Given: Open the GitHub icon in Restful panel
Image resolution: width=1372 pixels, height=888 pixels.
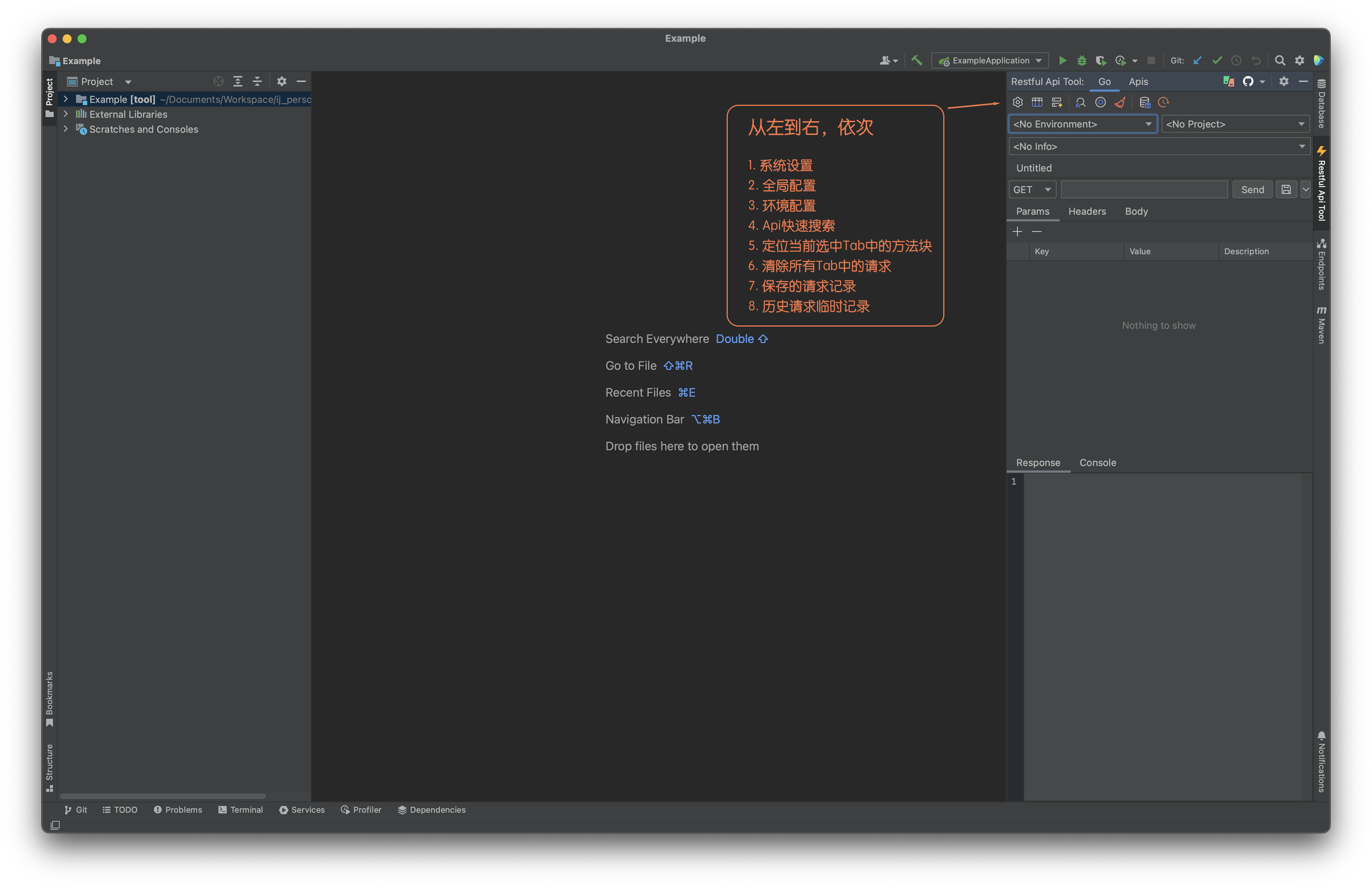Looking at the screenshot, I should point(1249,81).
